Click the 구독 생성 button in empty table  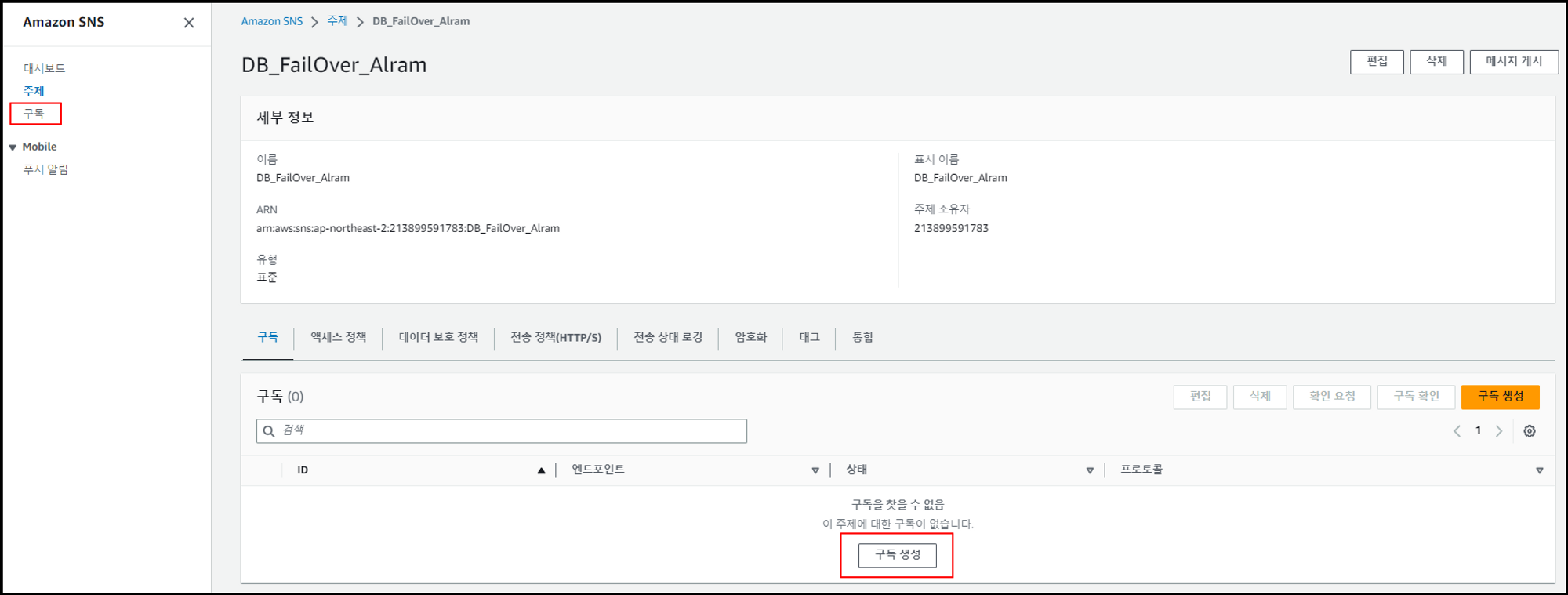coord(897,555)
